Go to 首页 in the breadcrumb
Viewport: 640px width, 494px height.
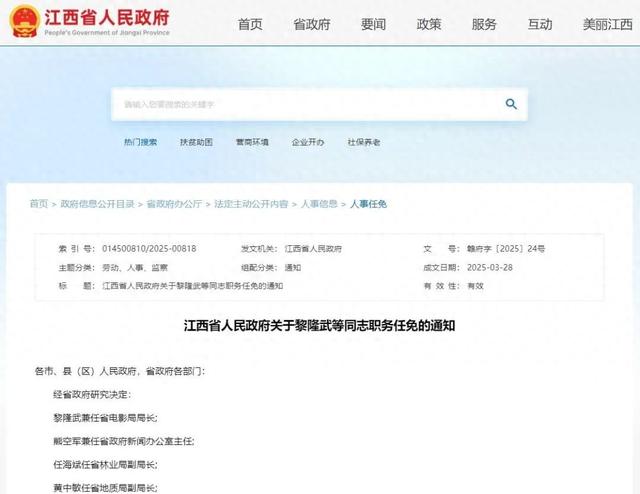point(38,203)
